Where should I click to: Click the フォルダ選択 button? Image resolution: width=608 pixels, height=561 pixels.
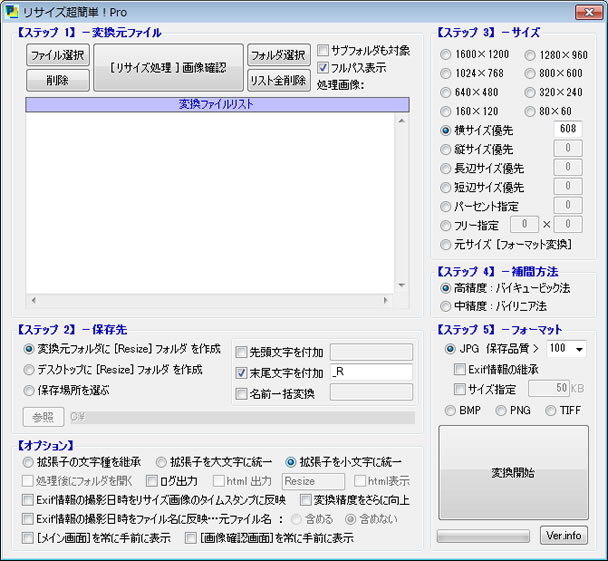(278, 55)
